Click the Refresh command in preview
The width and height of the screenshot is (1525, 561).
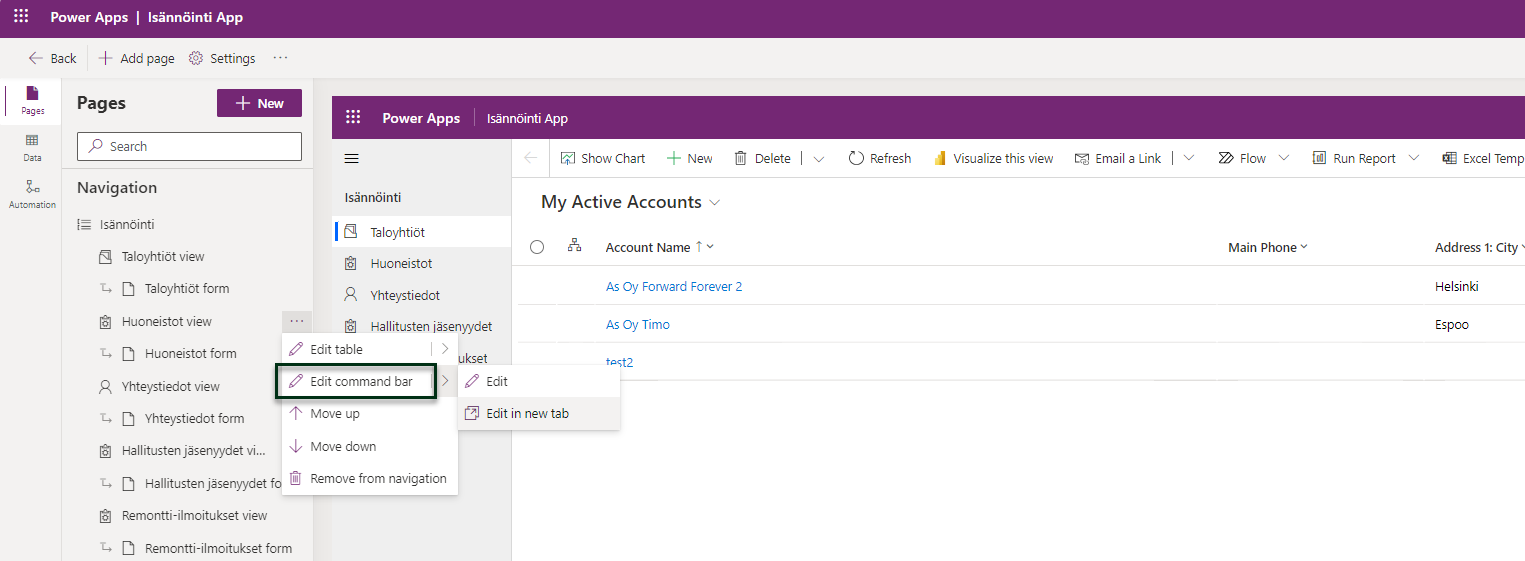coord(879,158)
